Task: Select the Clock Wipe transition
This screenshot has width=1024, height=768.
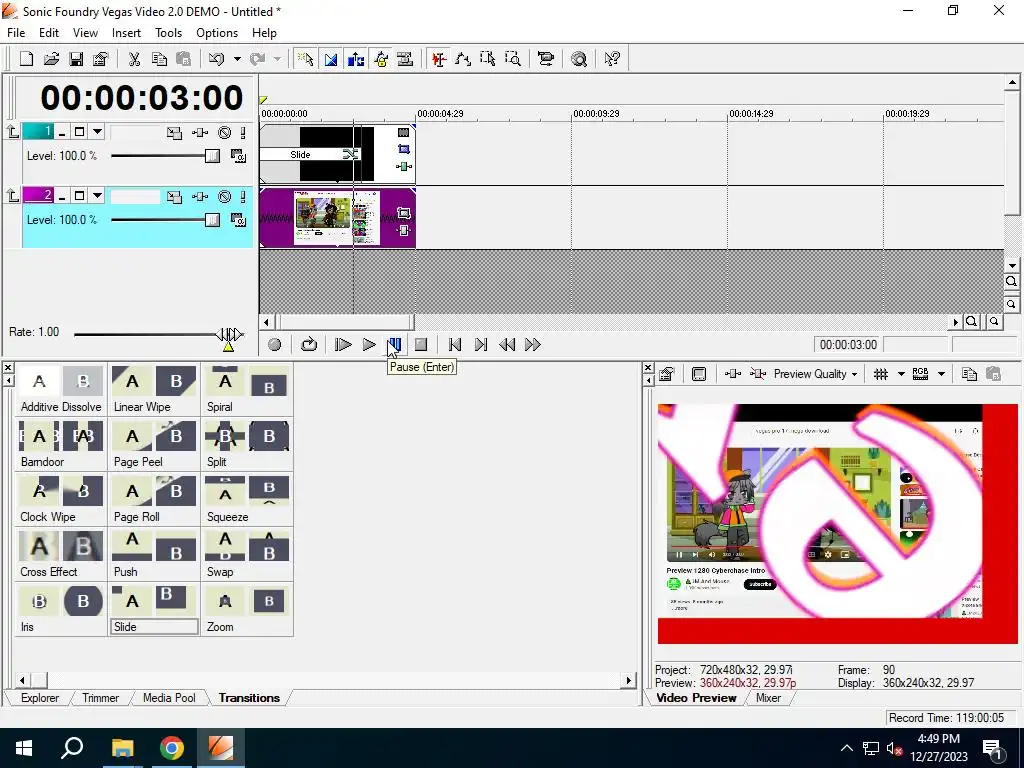Action: (61, 500)
